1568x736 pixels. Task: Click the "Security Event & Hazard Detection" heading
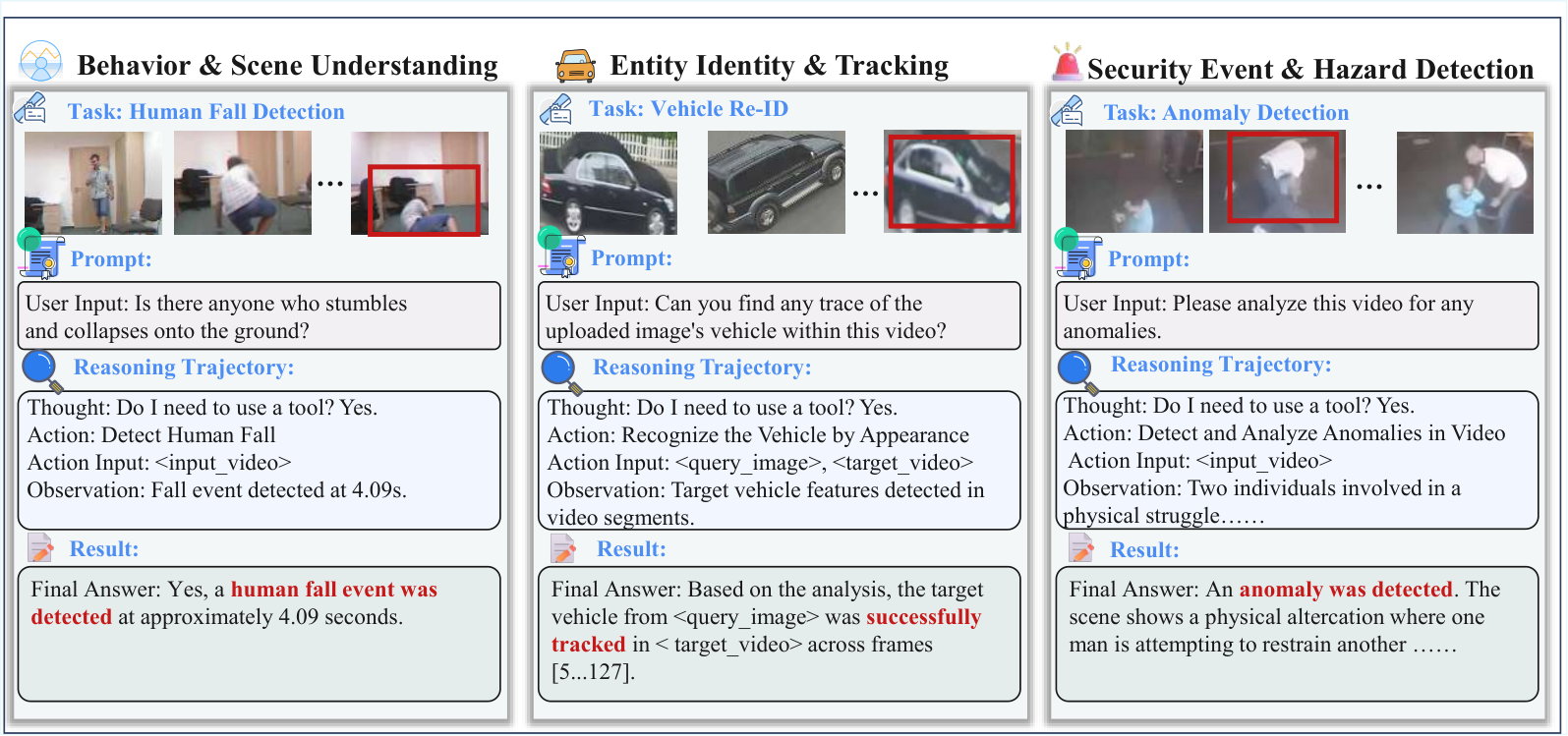pos(1310,69)
